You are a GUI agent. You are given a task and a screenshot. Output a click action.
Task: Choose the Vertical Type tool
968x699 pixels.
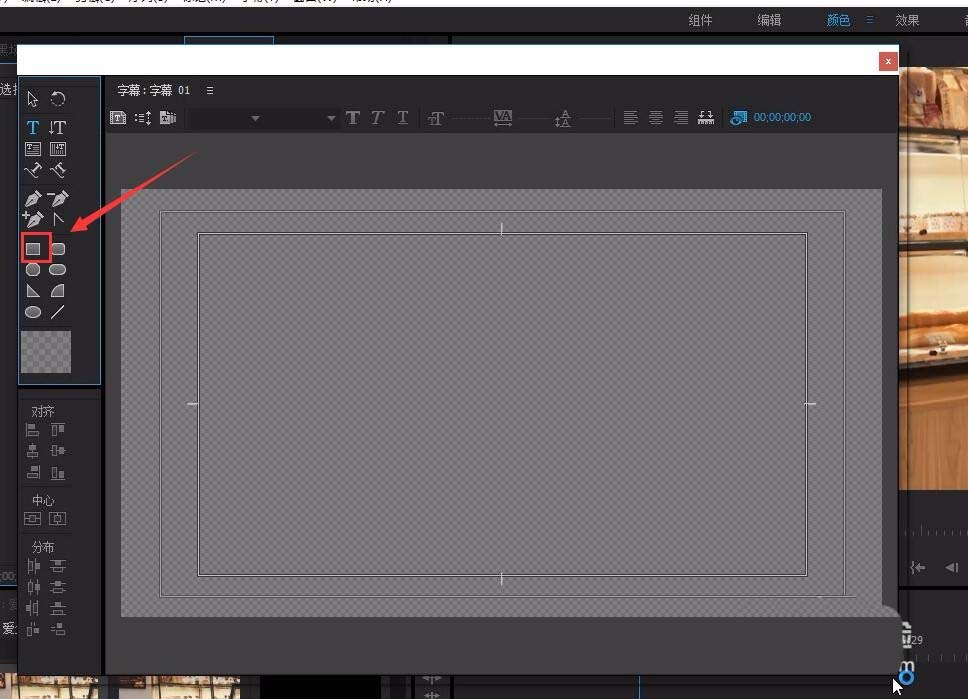[57, 127]
